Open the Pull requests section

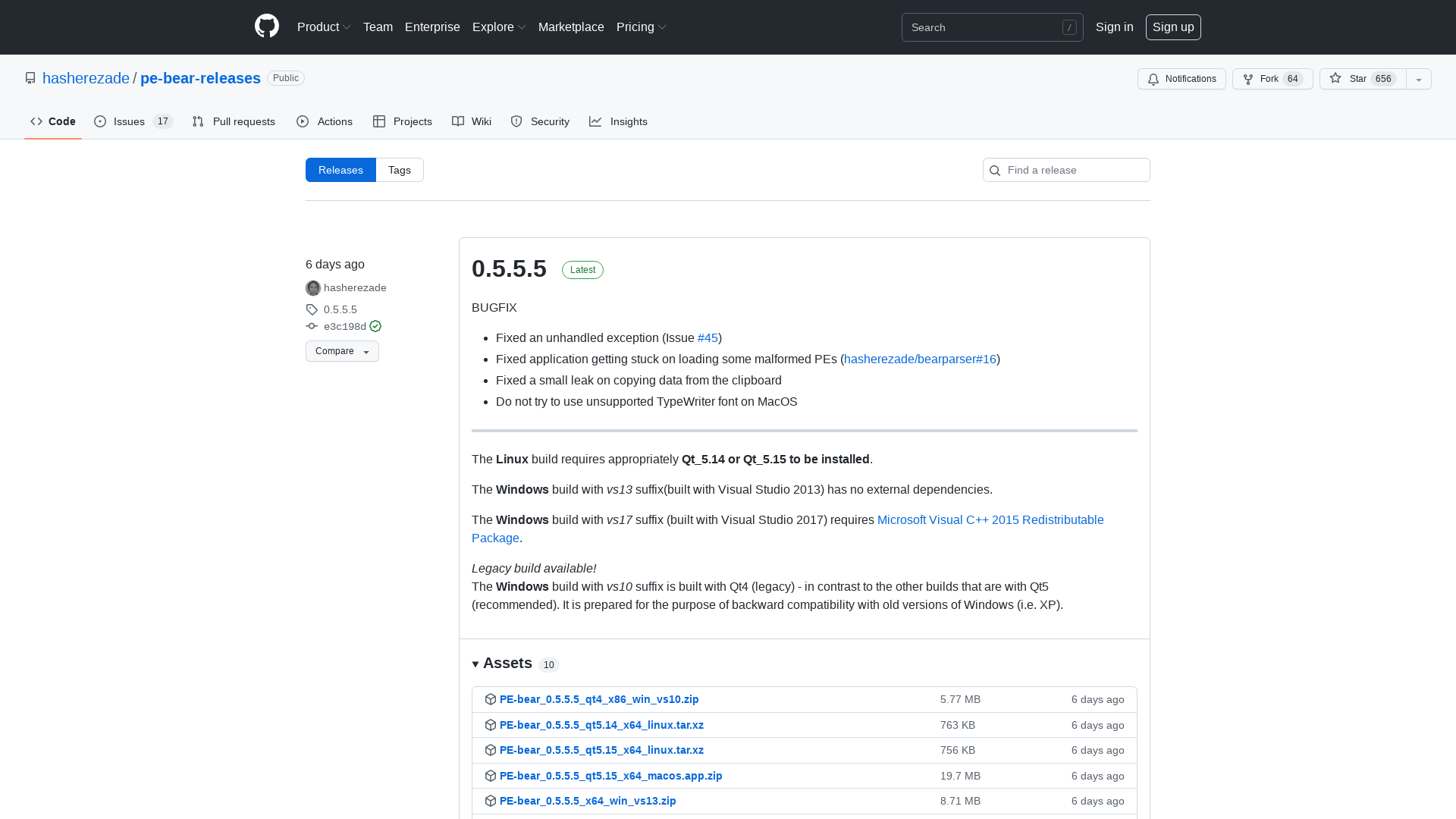point(234,121)
